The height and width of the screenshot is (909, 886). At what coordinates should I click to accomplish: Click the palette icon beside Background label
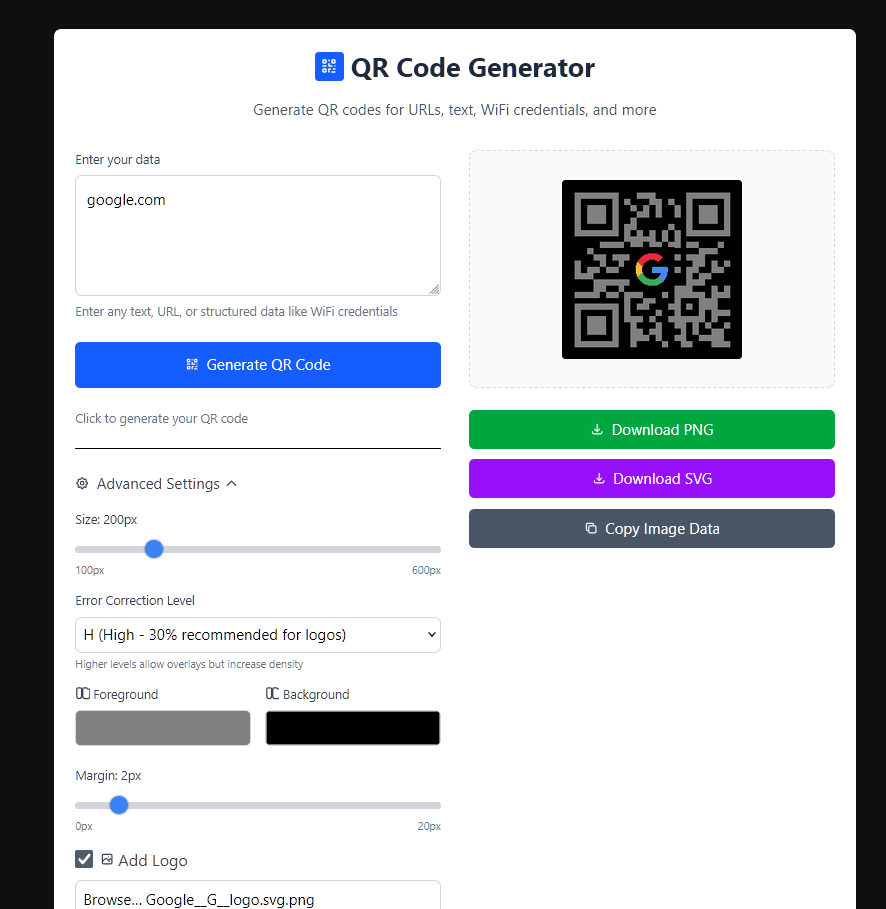point(273,694)
